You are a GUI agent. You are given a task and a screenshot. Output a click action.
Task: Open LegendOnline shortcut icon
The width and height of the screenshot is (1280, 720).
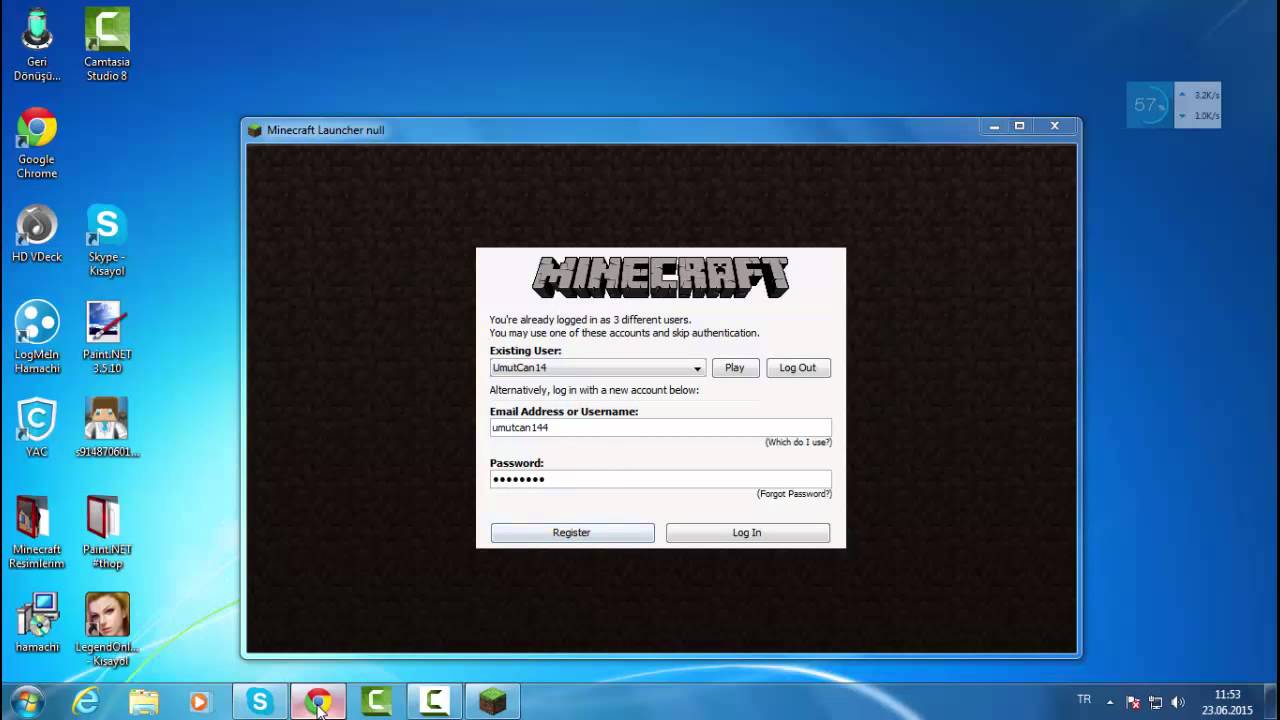coord(106,630)
